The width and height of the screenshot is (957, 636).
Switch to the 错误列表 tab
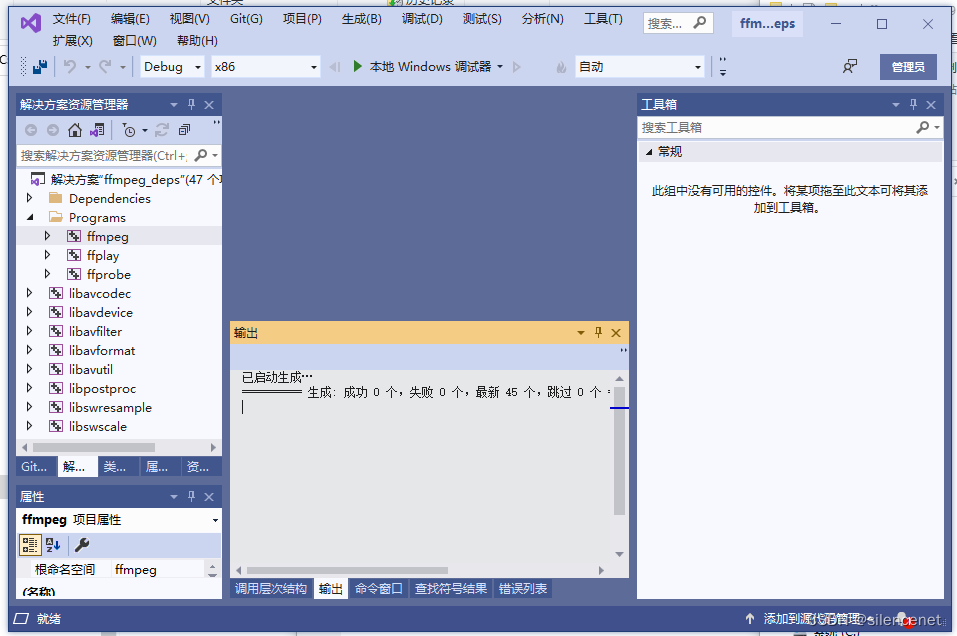[523, 588]
